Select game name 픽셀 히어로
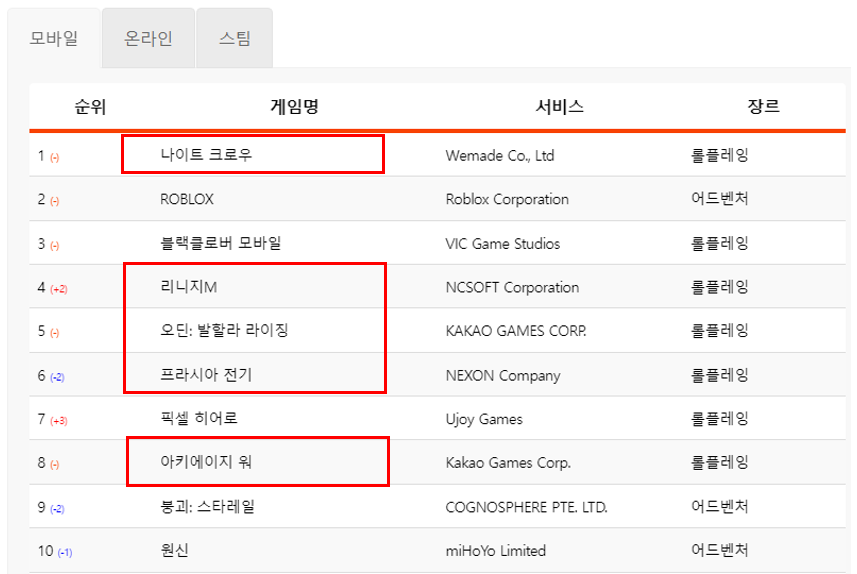857x574 pixels. click(199, 418)
